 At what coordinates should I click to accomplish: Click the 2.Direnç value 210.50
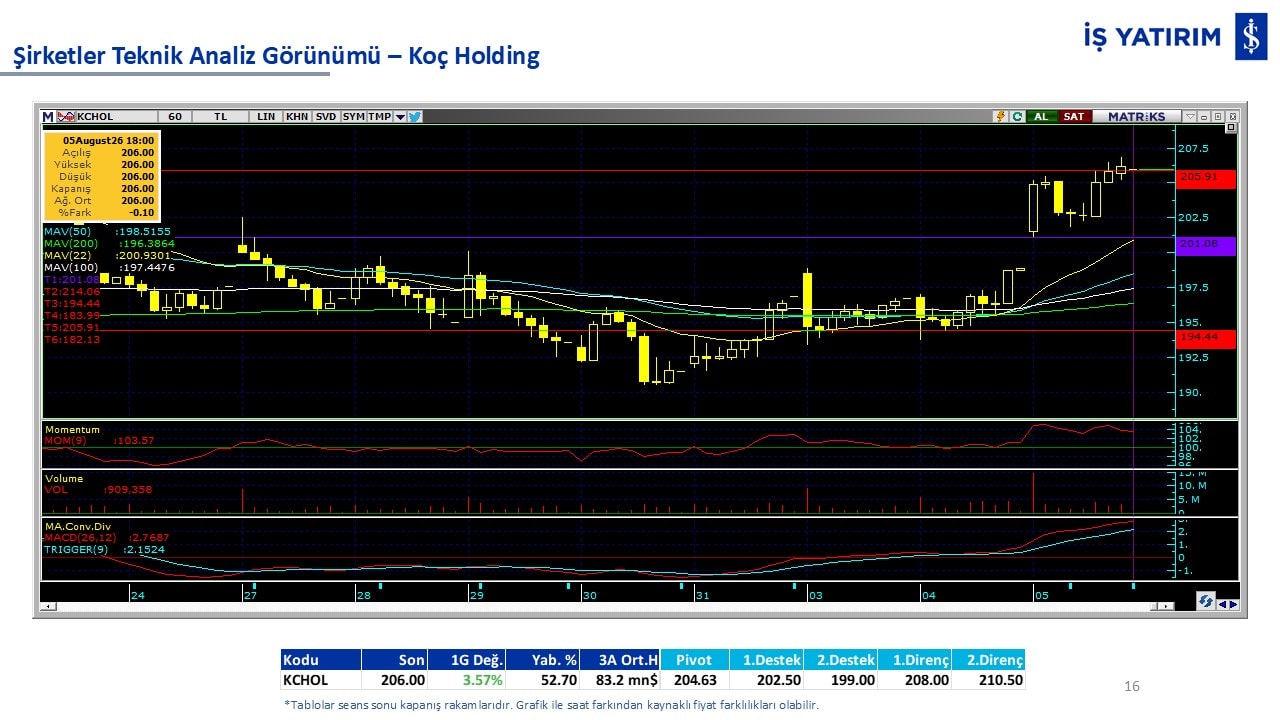[x=988, y=680]
